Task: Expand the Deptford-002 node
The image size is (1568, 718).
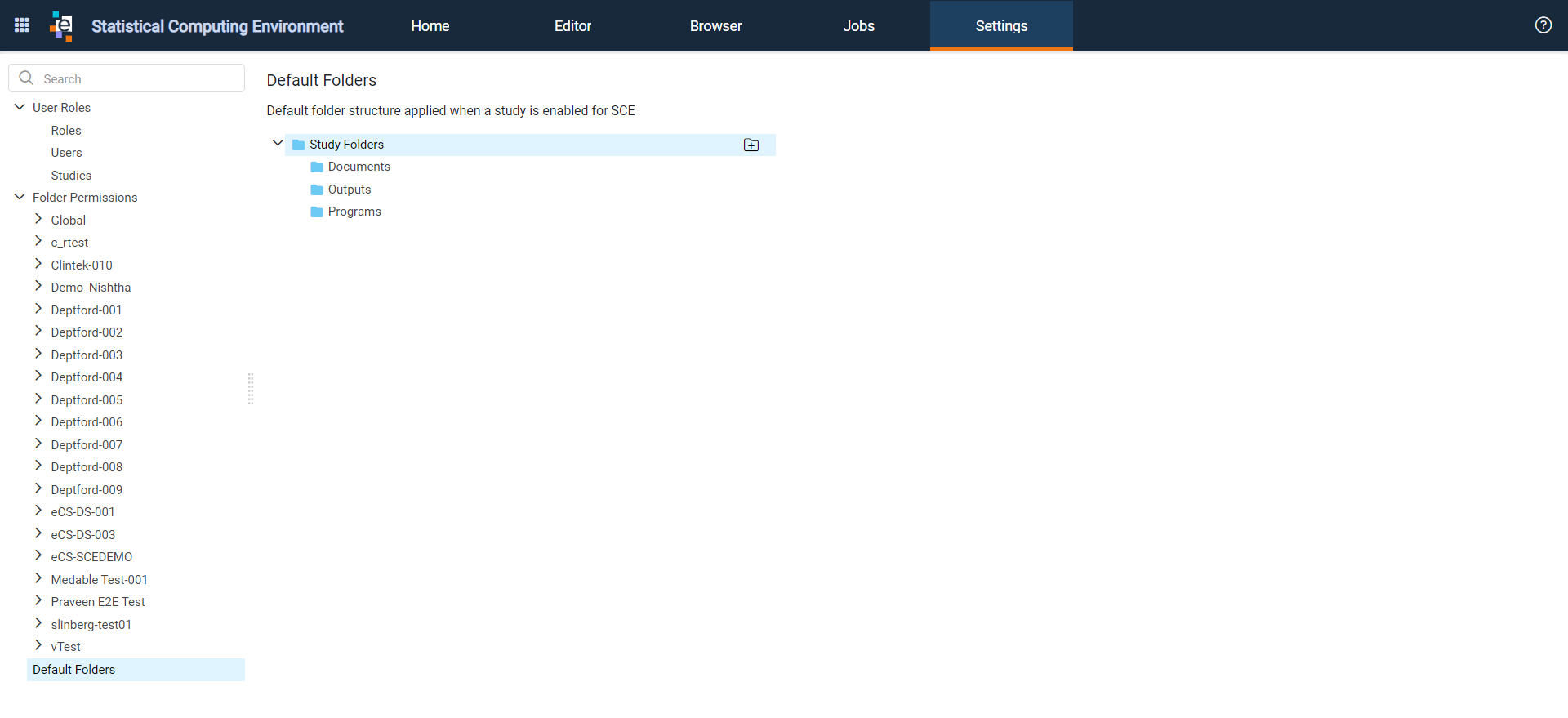Action: [38, 331]
